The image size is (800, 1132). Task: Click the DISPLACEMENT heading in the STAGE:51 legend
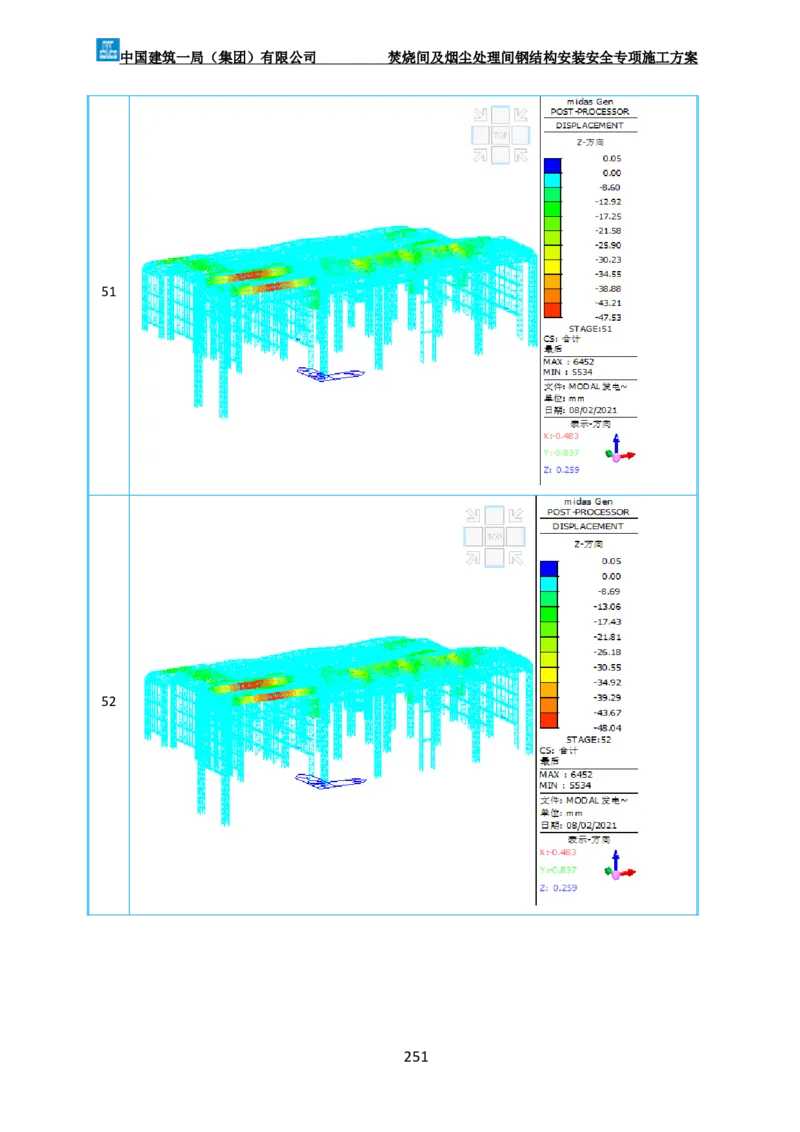click(590, 126)
